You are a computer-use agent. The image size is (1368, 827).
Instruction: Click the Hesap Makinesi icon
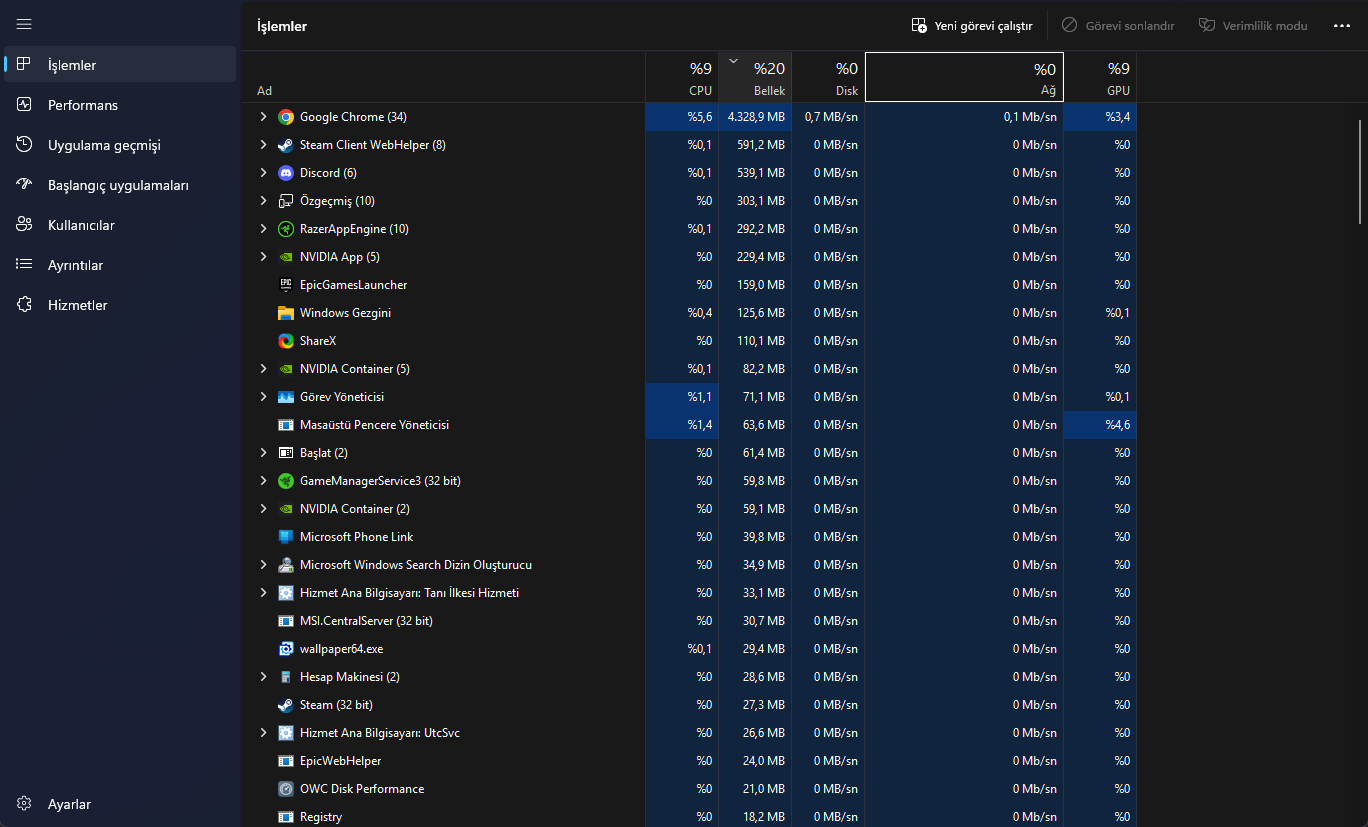(286, 677)
